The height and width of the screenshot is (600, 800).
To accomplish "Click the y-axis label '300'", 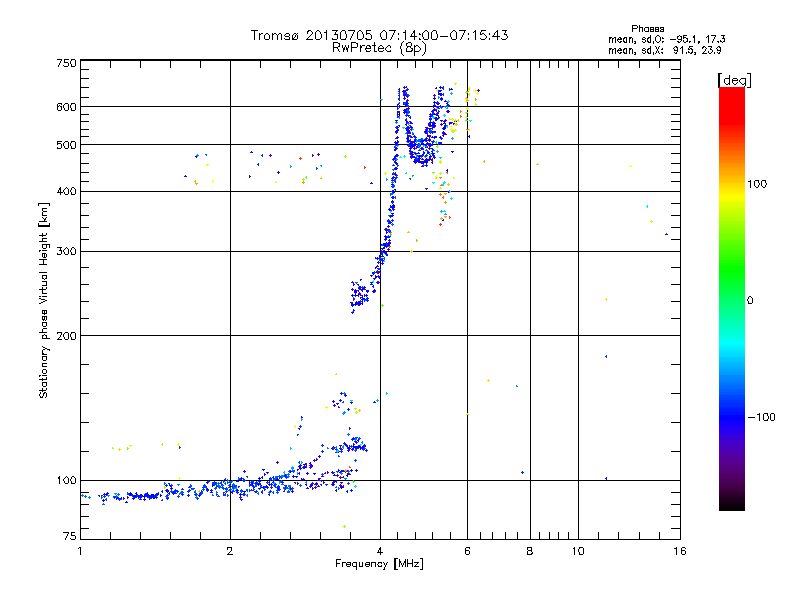I will point(66,252).
